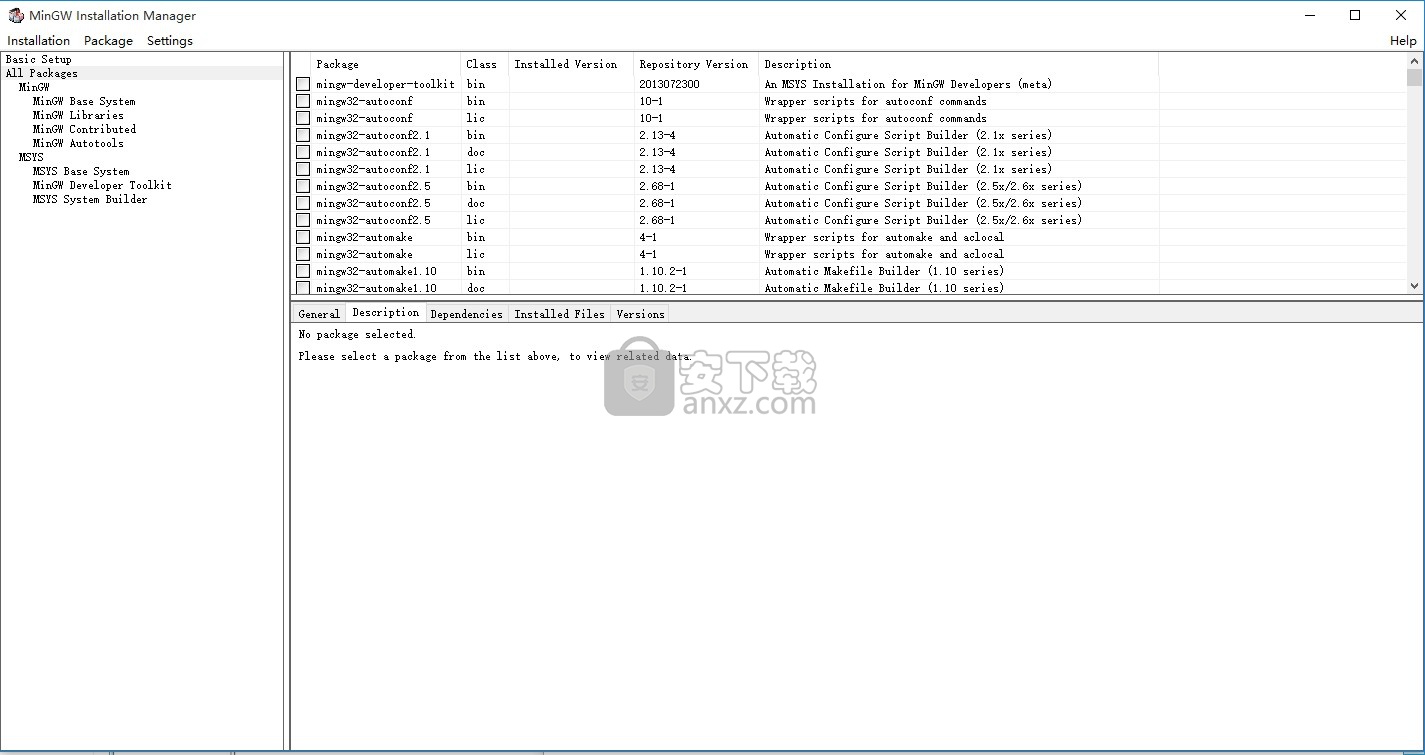The width and height of the screenshot is (1425, 755).
Task: Open the Settings menu
Action: pos(169,41)
